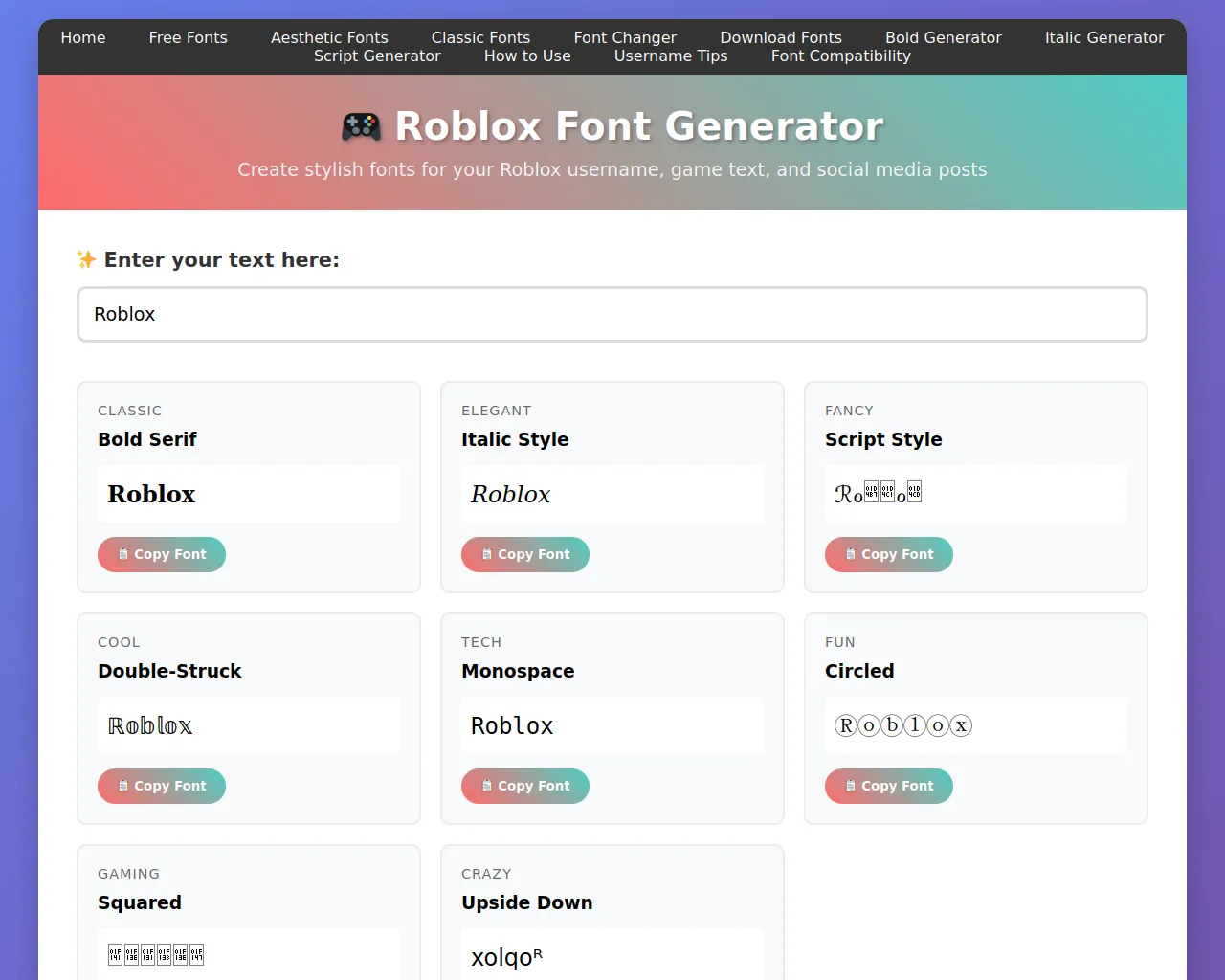Open the Font Changer menu item

[625, 37]
